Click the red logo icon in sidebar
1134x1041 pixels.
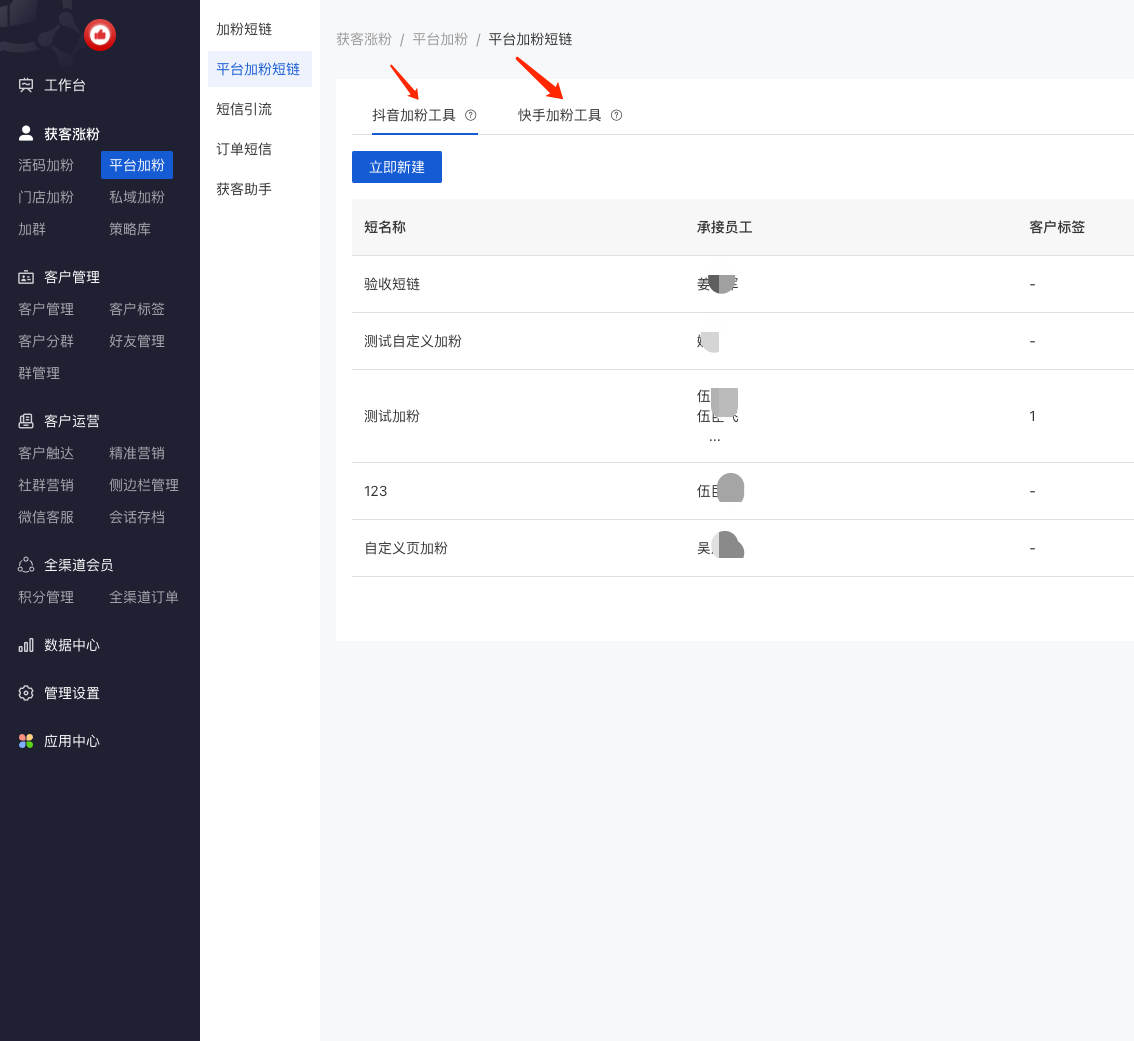pyautogui.click(x=100, y=35)
